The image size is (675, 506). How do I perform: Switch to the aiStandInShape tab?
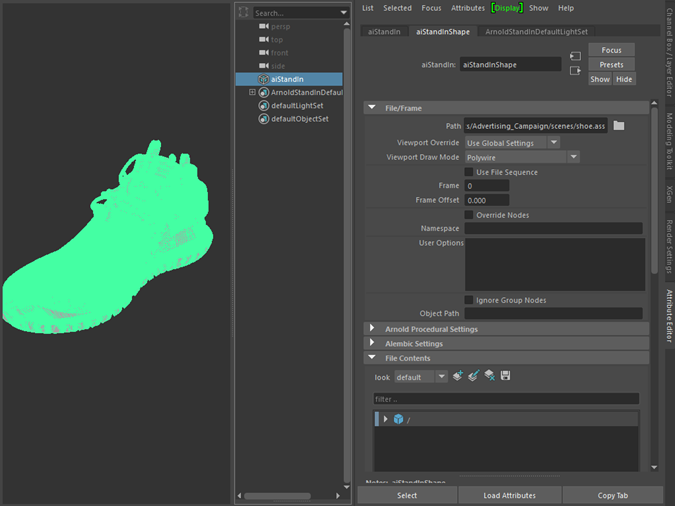(x=443, y=31)
